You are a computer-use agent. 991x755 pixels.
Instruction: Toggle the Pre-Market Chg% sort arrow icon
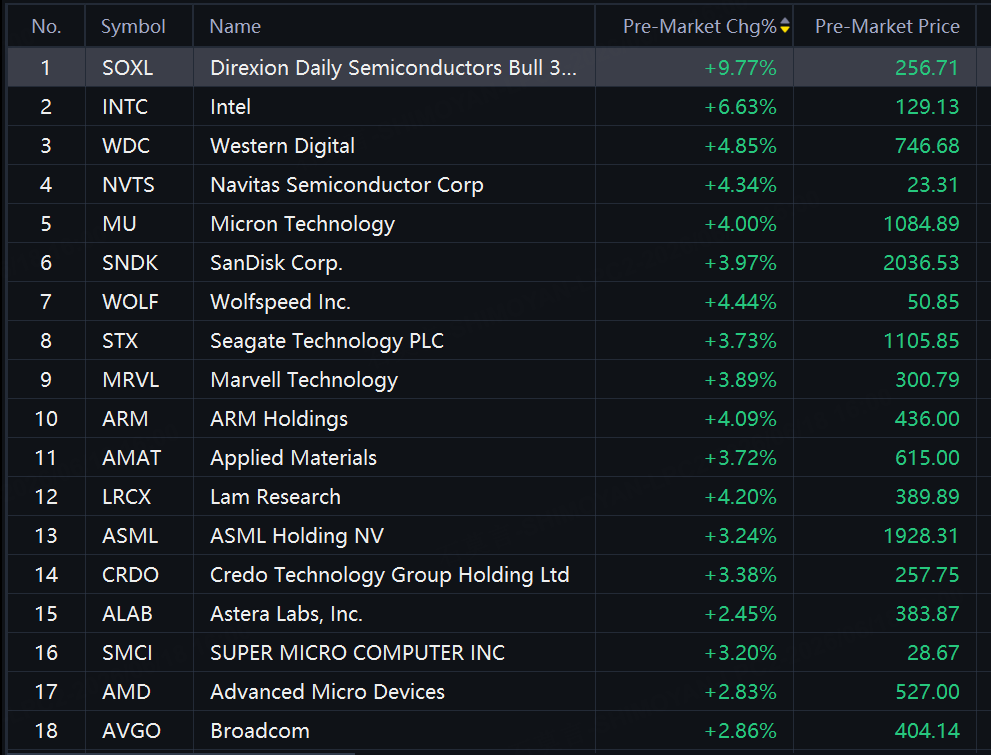click(x=785, y=26)
